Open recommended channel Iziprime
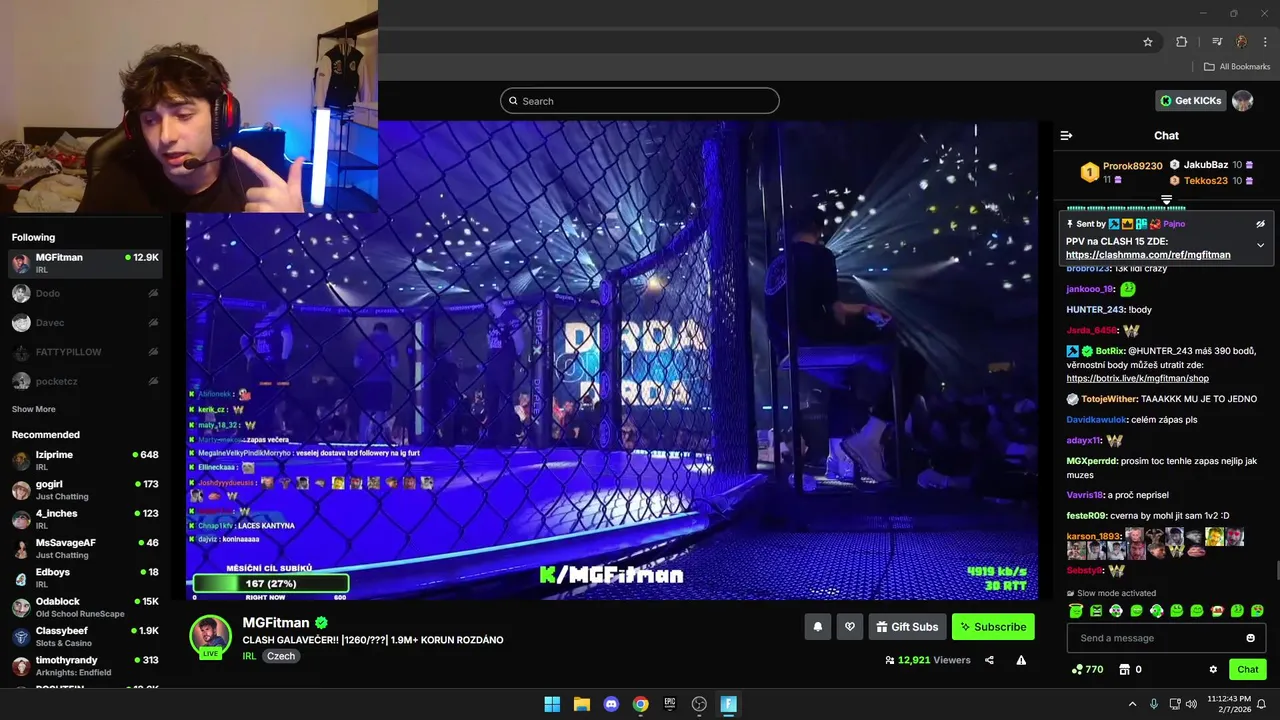The height and width of the screenshot is (720, 1280). (85, 460)
